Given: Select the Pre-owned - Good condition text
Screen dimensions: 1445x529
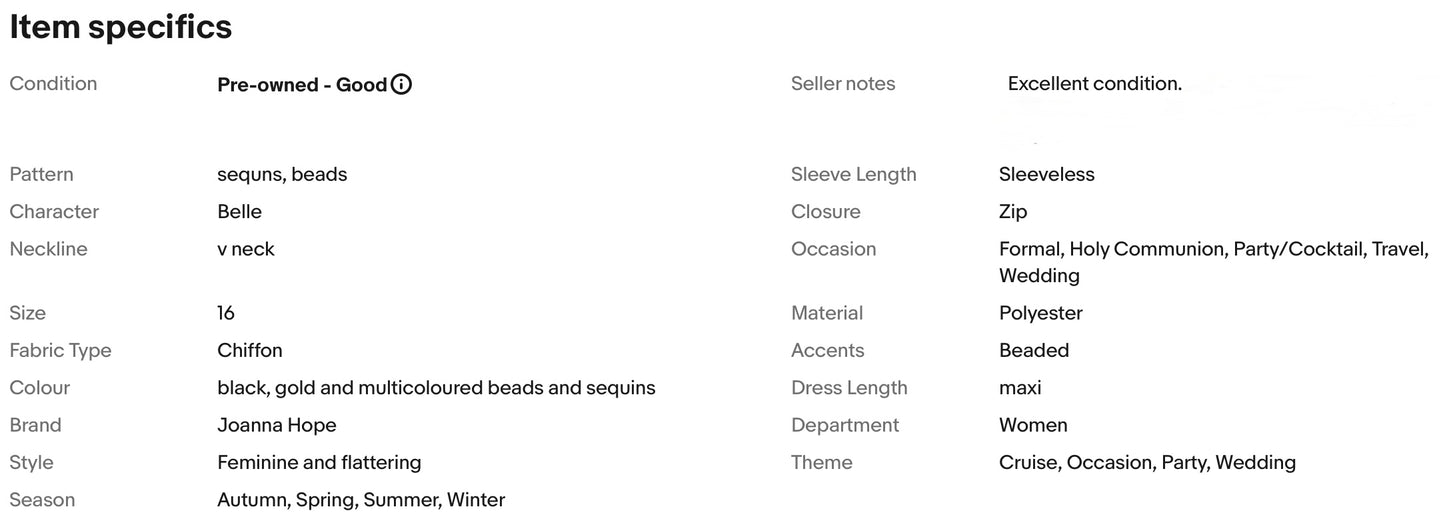Looking at the screenshot, I should (x=302, y=85).
